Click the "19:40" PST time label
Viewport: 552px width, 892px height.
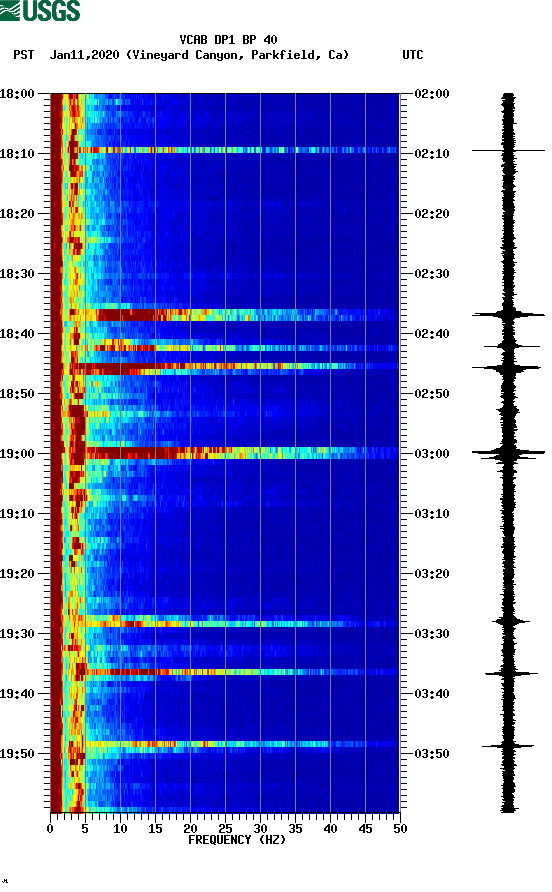[x=17, y=694]
